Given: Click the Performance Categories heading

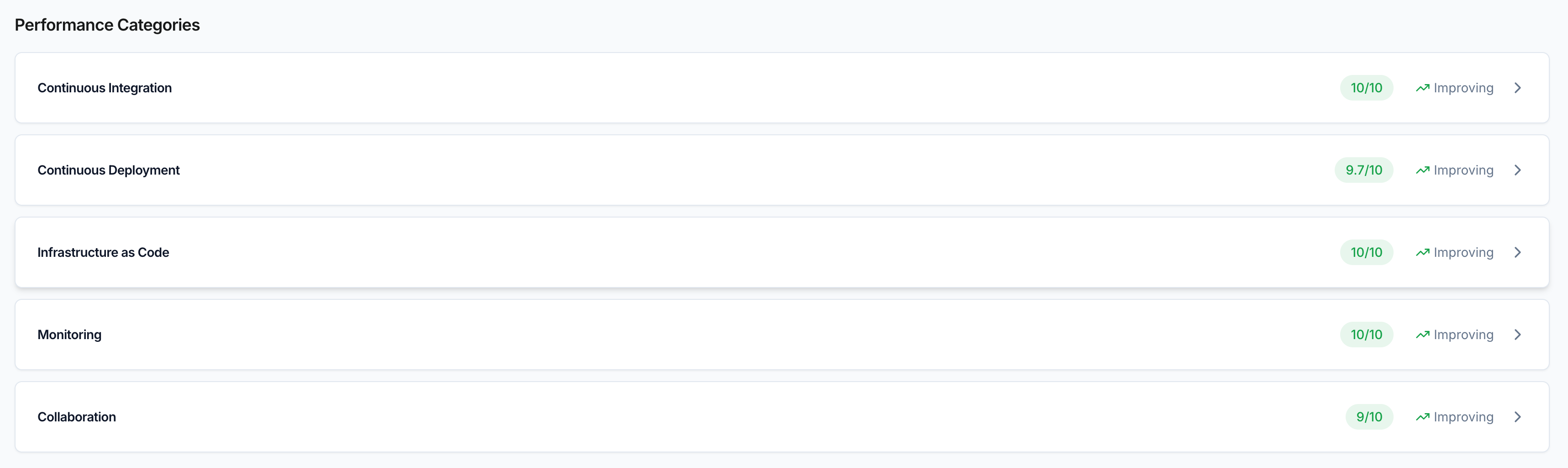Looking at the screenshot, I should coord(107,25).
